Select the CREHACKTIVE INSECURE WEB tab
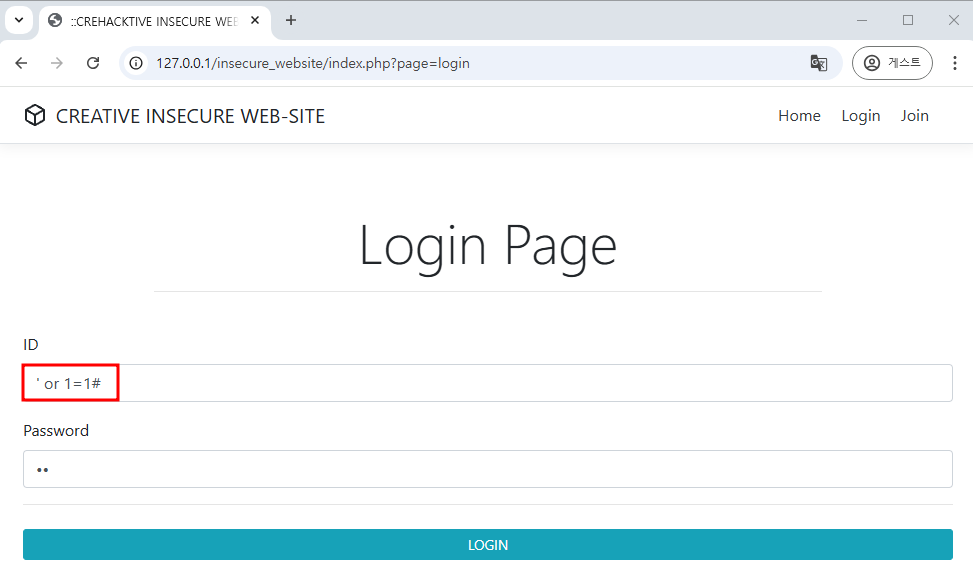Image resolution: width=973 pixels, height=578 pixels. point(155,21)
